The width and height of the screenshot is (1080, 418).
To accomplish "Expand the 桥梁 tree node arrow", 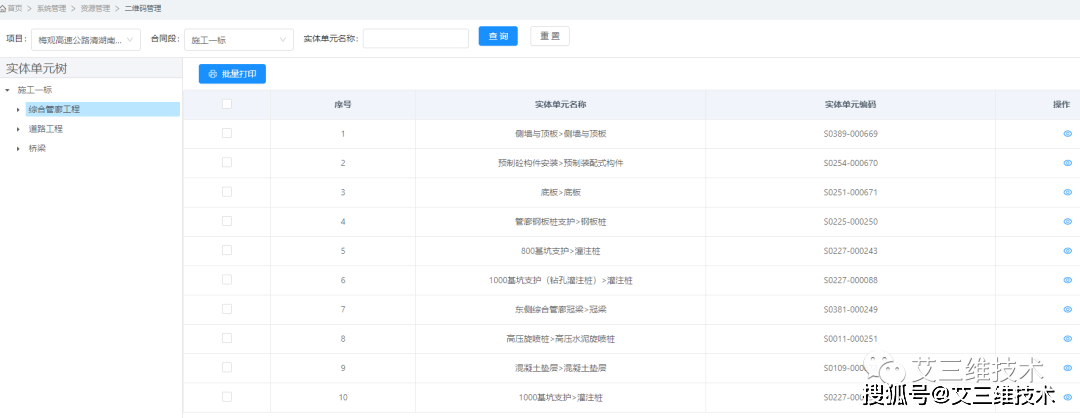I will coord(18,148).
